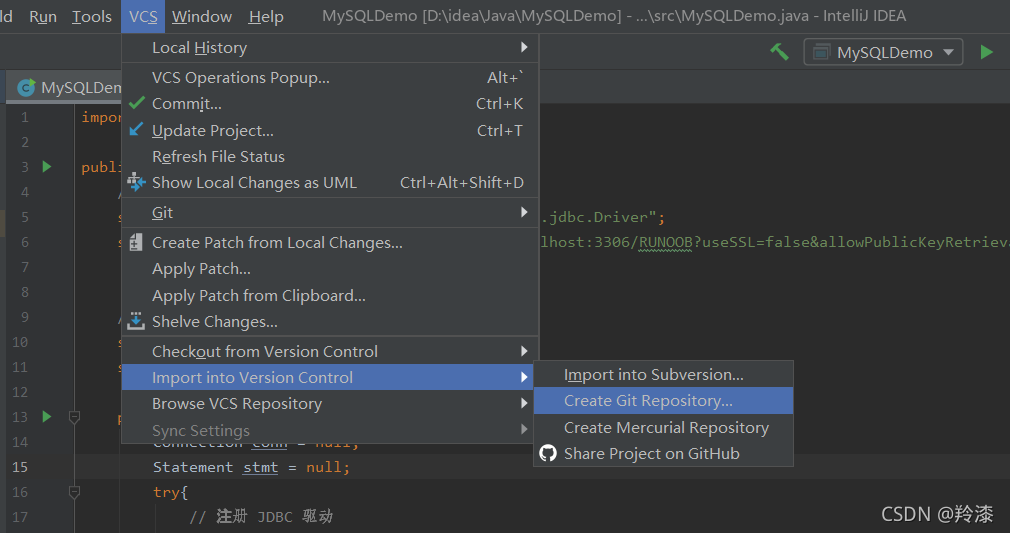Image resolution: width=1010 pixels, height=533 pixels.
Task: Open the MySQLDemo run configuration dropdown
Action: (x=883, y=52)
